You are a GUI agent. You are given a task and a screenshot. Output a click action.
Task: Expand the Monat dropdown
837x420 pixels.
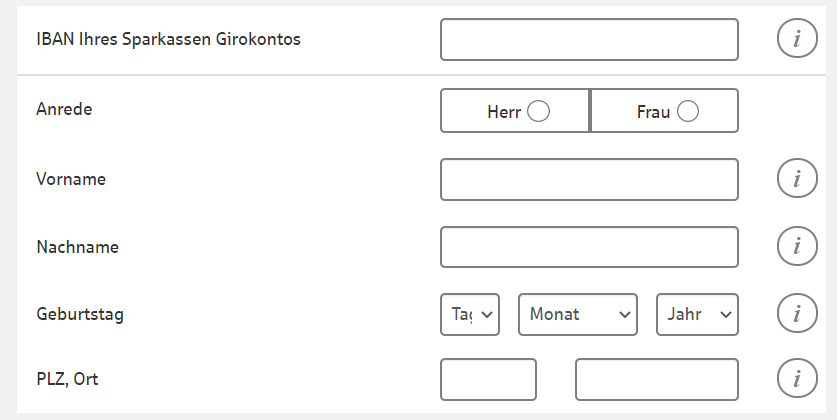coord(578,314)
